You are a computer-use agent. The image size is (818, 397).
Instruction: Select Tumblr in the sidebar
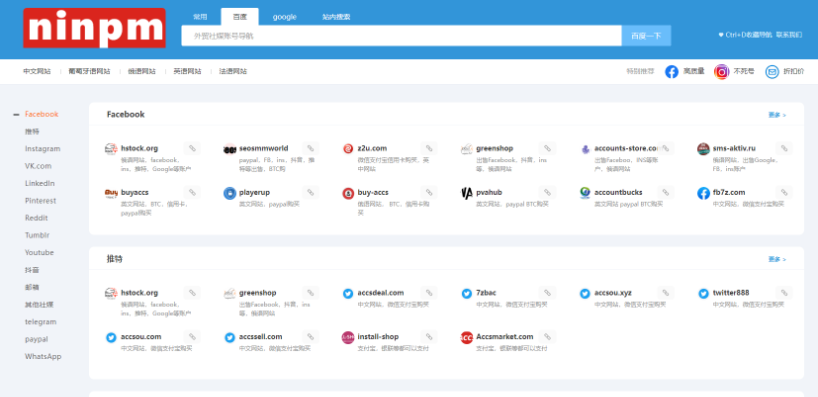click(37, 235)
